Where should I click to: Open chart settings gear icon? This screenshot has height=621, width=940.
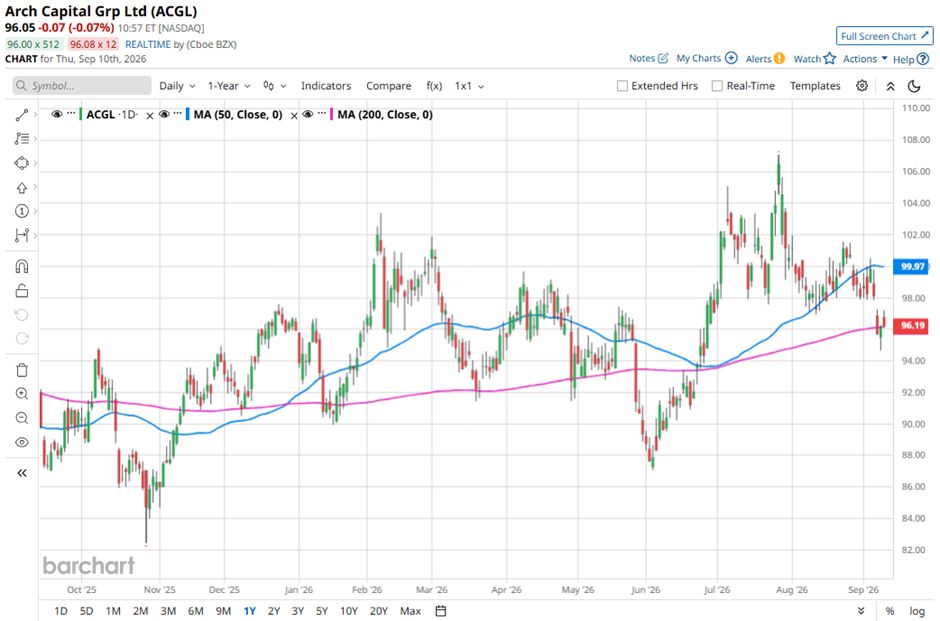tap(861, 86)
